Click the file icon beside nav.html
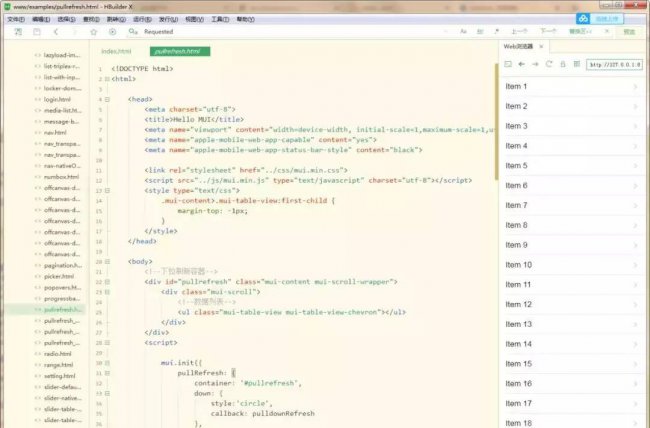The image size is (650, 428). 38,133
